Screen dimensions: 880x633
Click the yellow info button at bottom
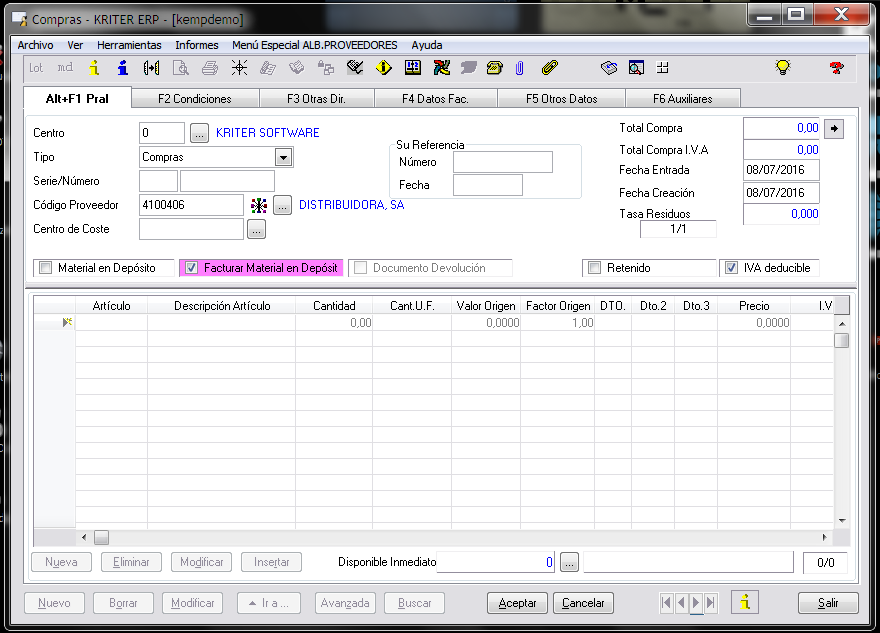(745, 603)
